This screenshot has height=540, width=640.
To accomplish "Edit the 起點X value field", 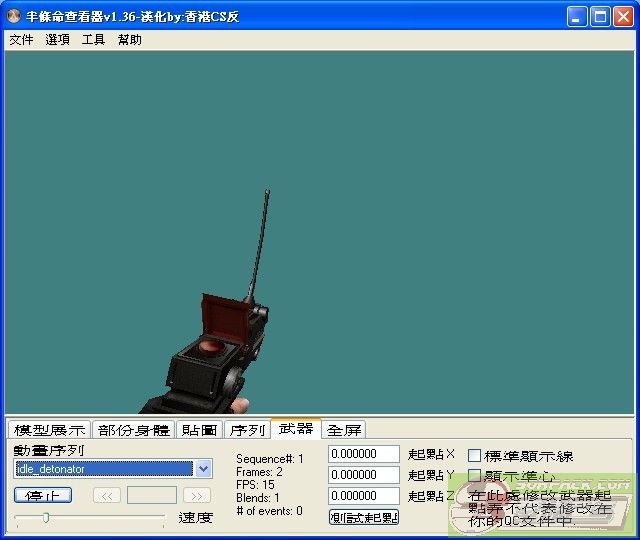I will [x=364, y=454].
